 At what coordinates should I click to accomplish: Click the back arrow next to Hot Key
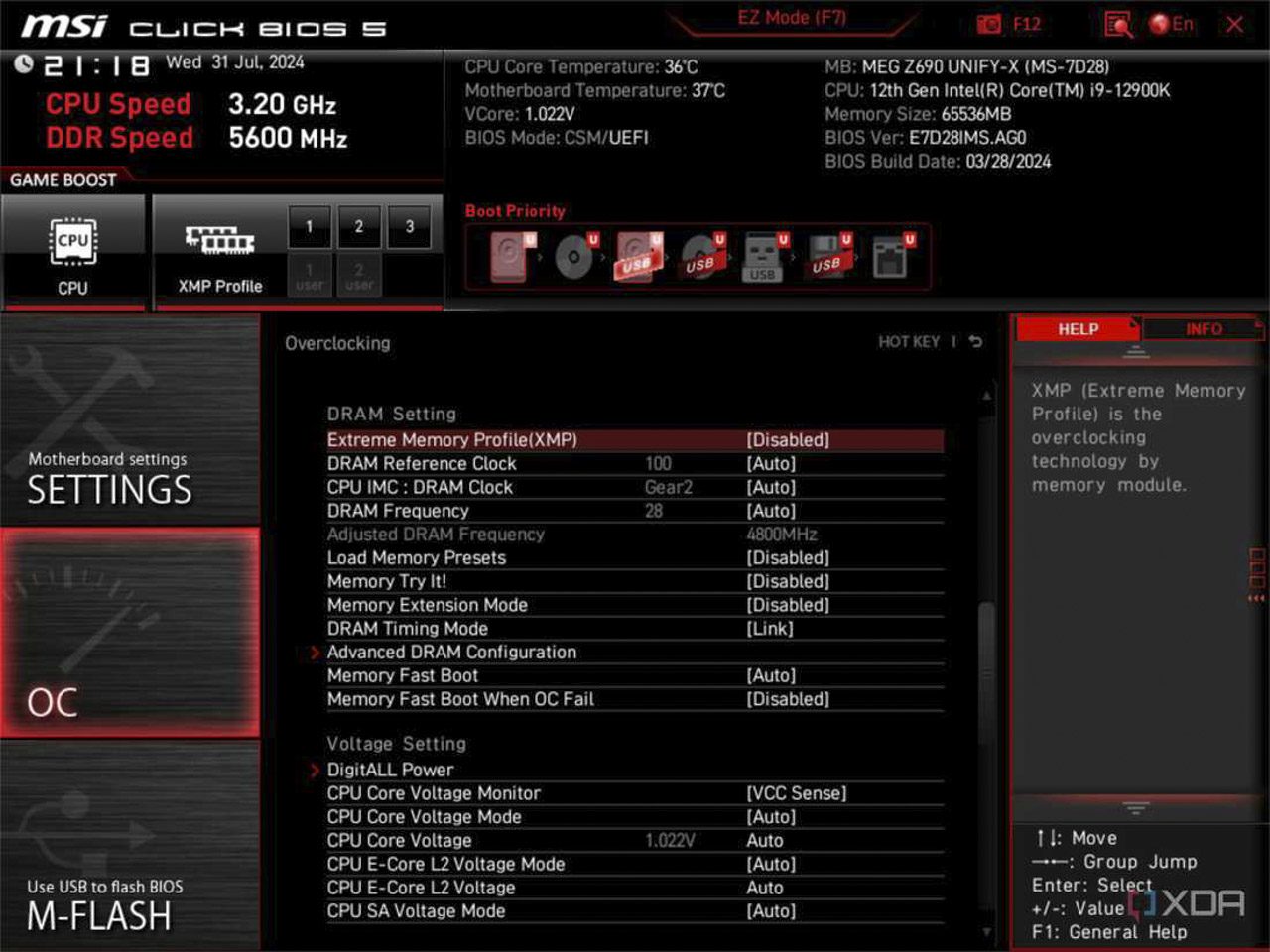[x=975, y=342]
